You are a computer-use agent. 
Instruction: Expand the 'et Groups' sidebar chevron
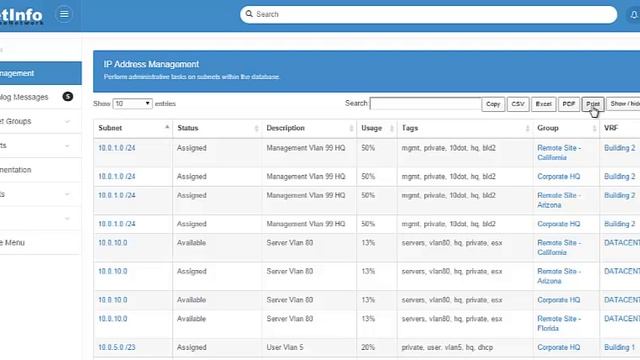pos(67,121)
